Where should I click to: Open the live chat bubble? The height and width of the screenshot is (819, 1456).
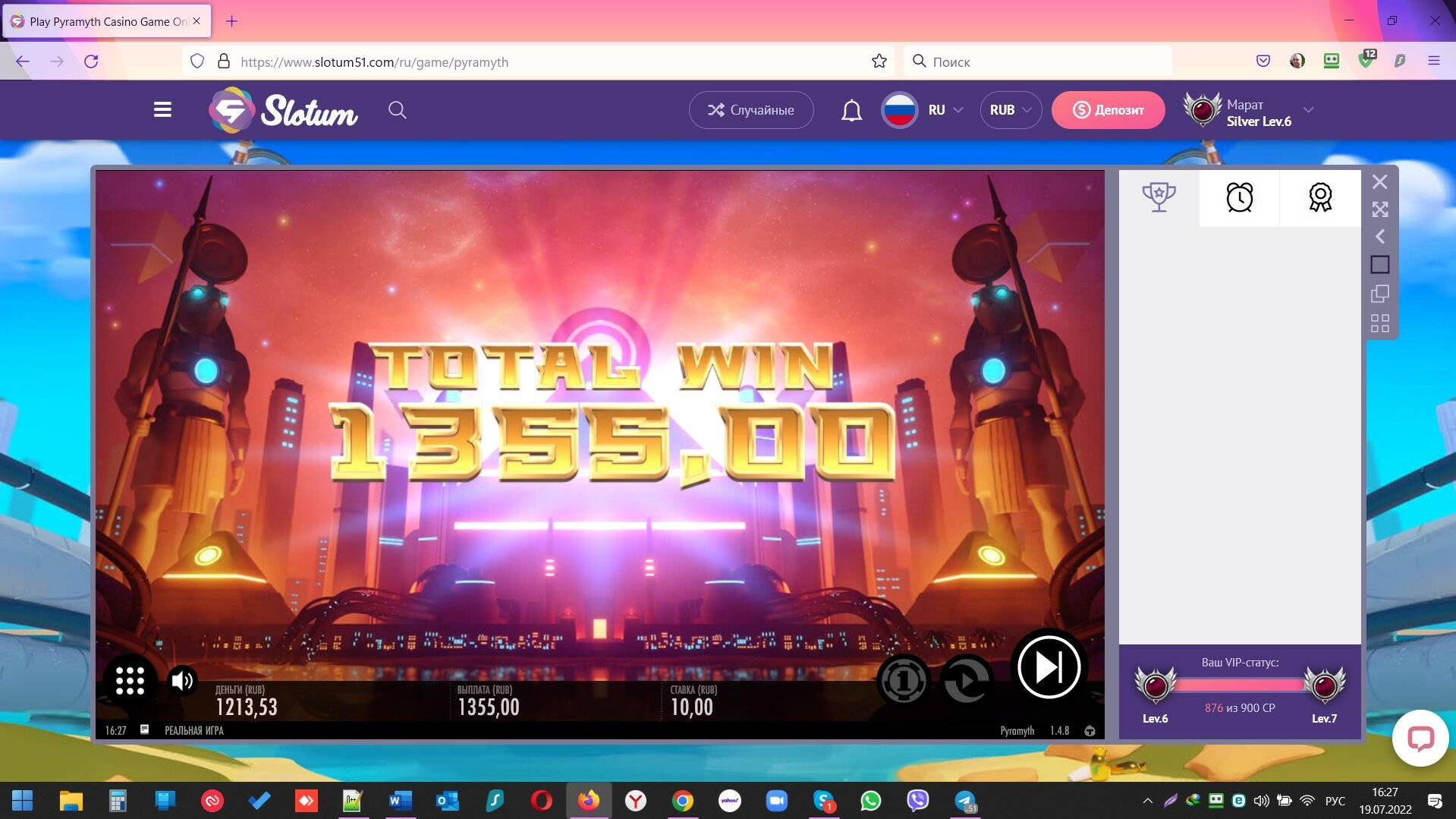pyautogui.click(x=1420, y=738)
